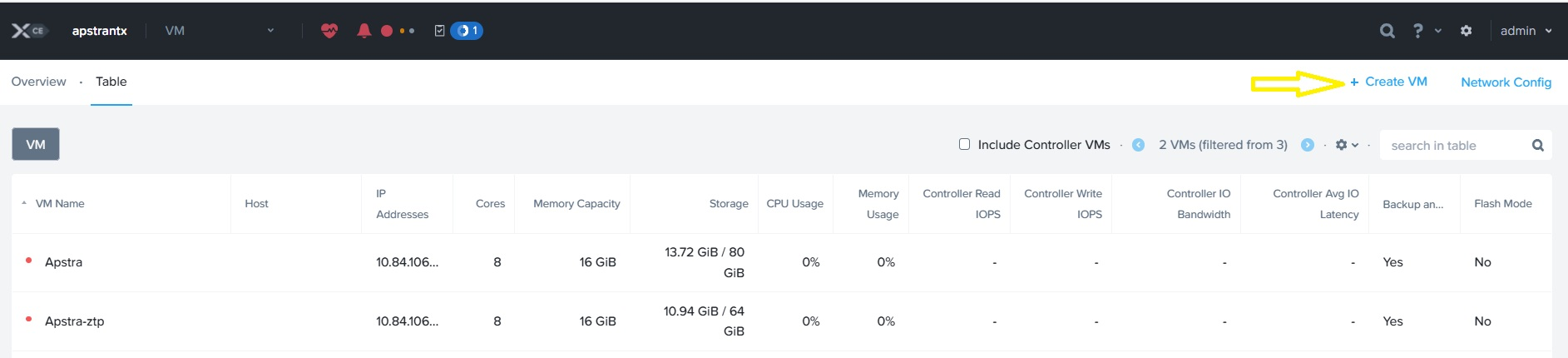Open the admin user dropdown

[1526, 31]
